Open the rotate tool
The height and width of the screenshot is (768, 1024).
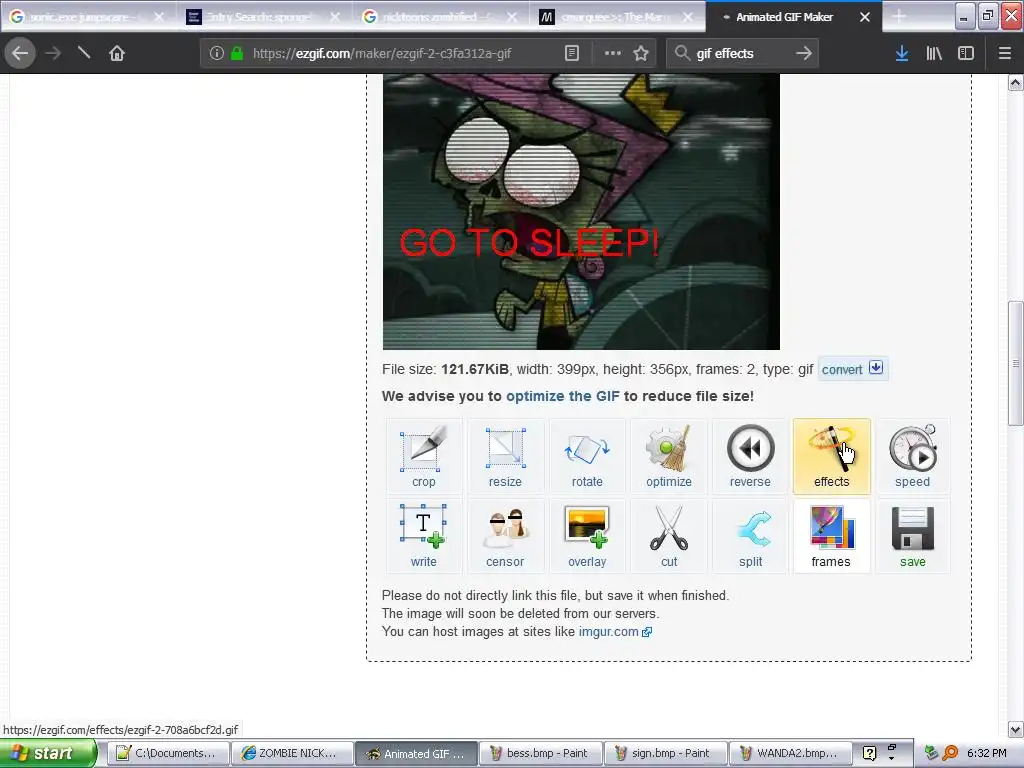pyautogui.click(x=587, y=456)
